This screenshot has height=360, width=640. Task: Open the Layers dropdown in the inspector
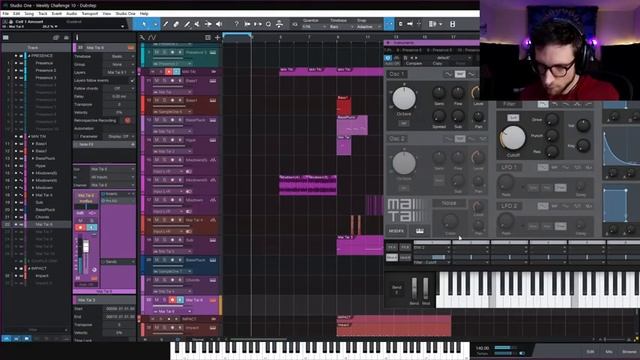click(x=119, y=73)
